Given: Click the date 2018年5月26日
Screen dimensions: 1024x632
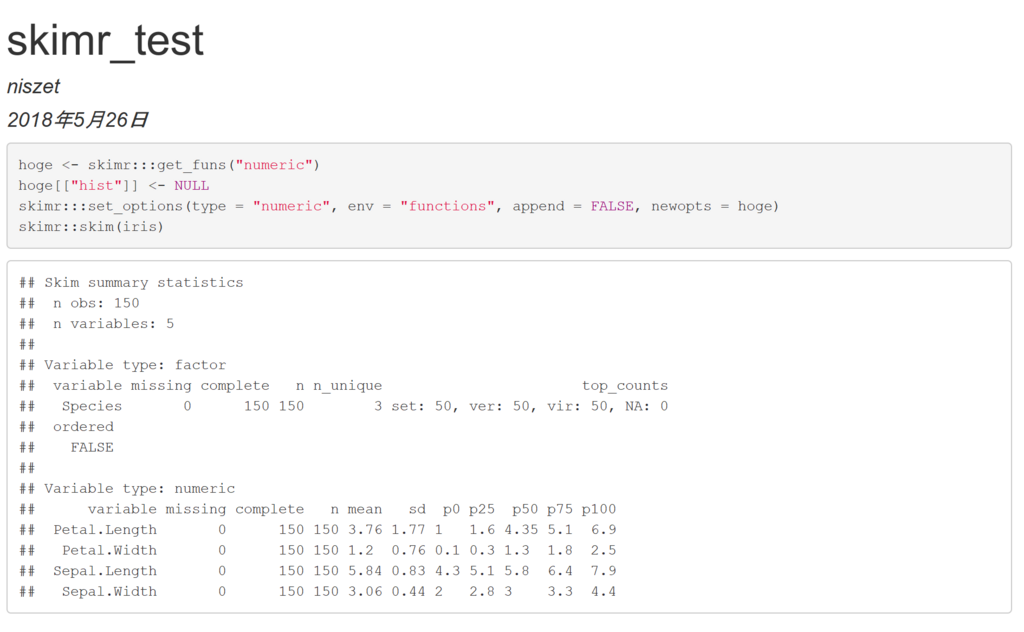Looking at the screenshot, I should [x=78, y=119].
